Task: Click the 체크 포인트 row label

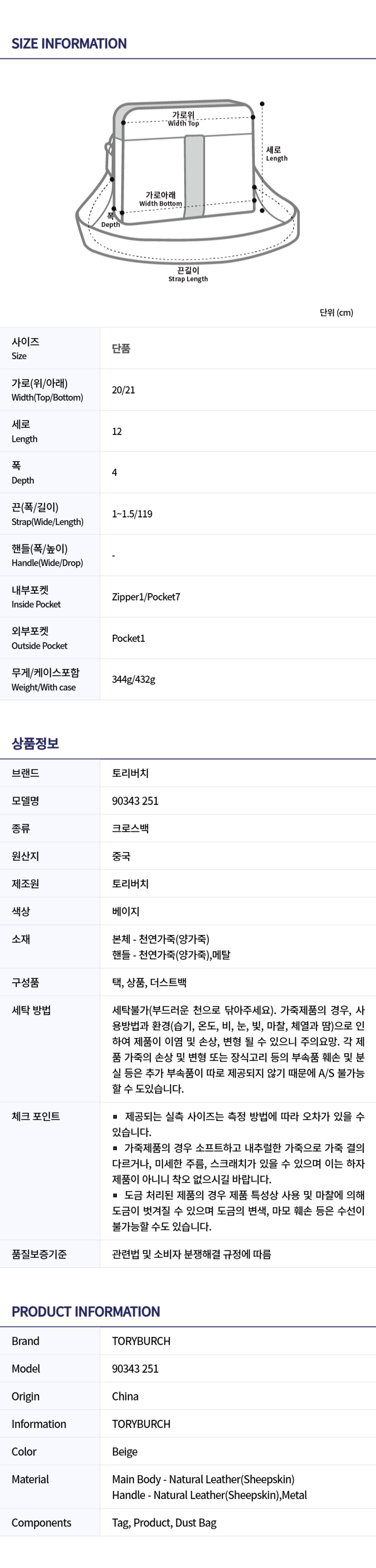Action: click(35, 1117)
